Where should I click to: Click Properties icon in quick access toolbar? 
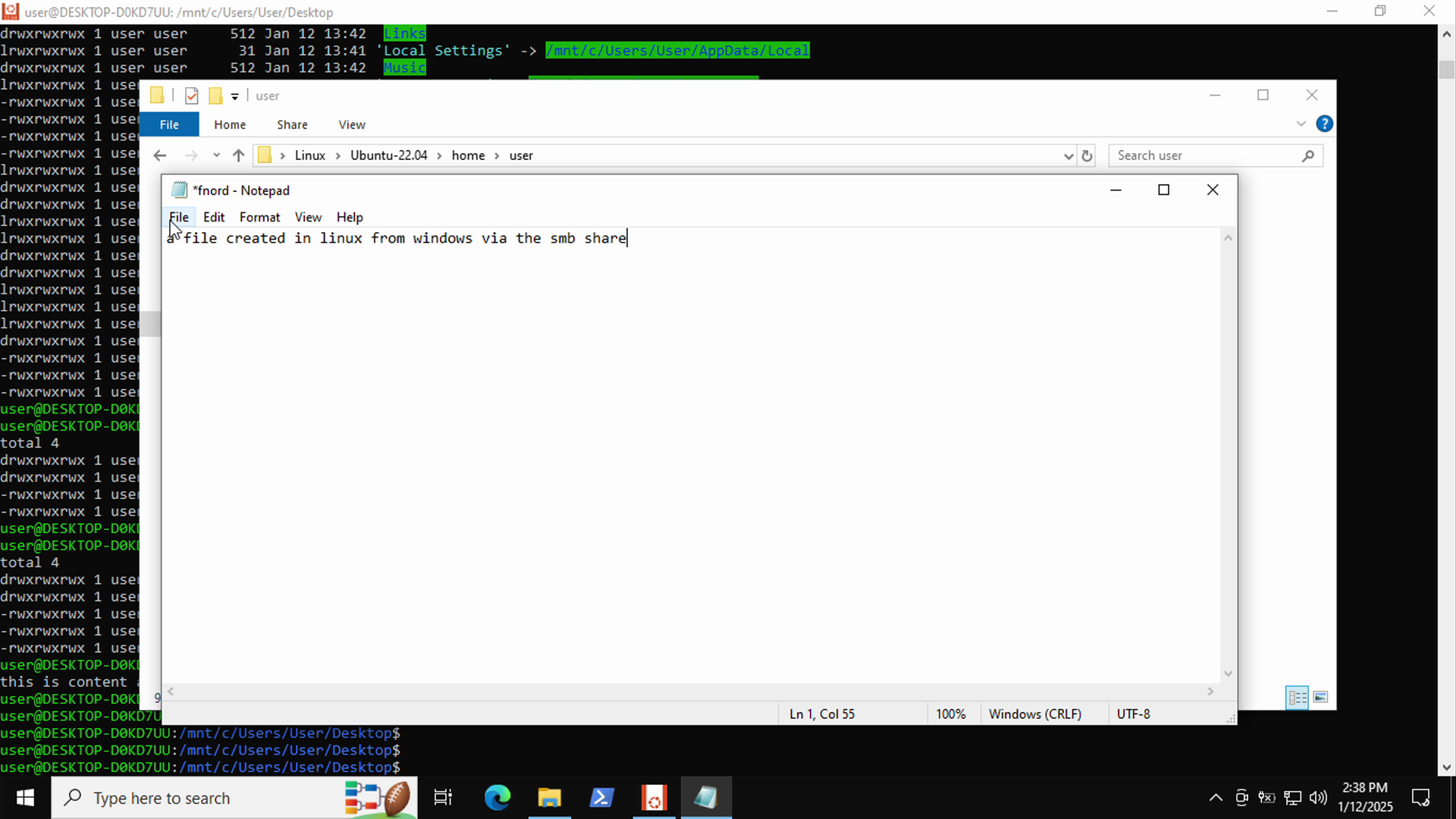[191, 96]
